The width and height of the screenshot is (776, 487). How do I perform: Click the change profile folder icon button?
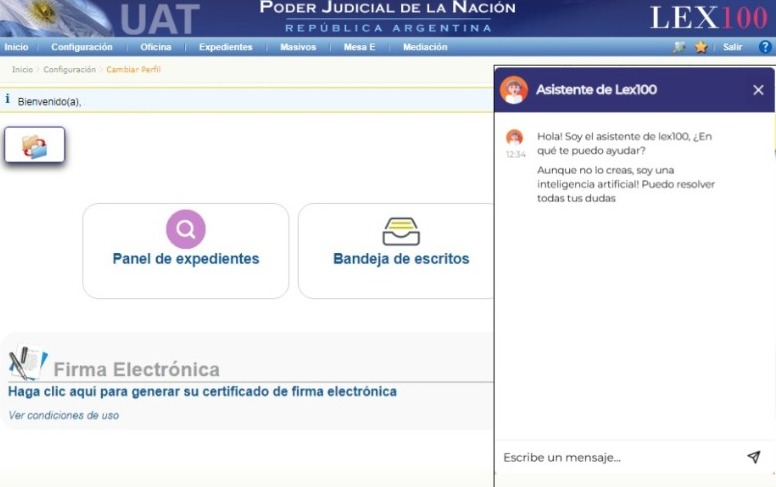tap(35, 145)
